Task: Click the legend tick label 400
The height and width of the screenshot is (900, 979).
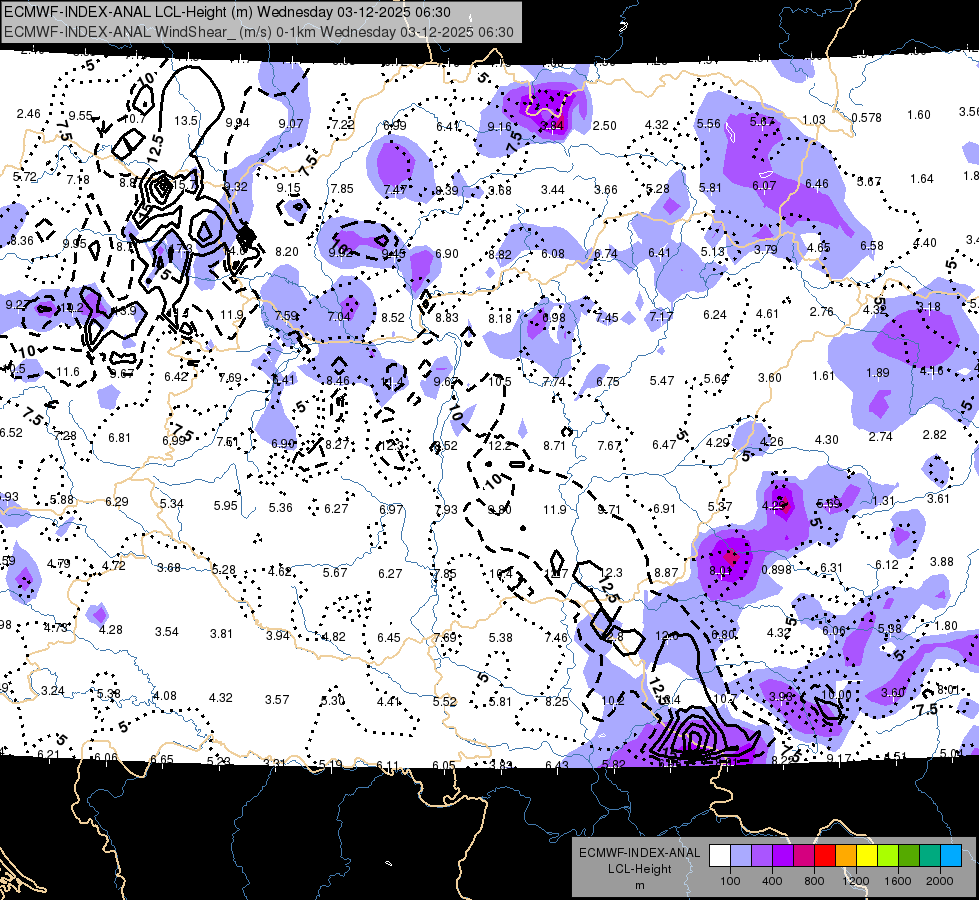Action: coord(772,881)
